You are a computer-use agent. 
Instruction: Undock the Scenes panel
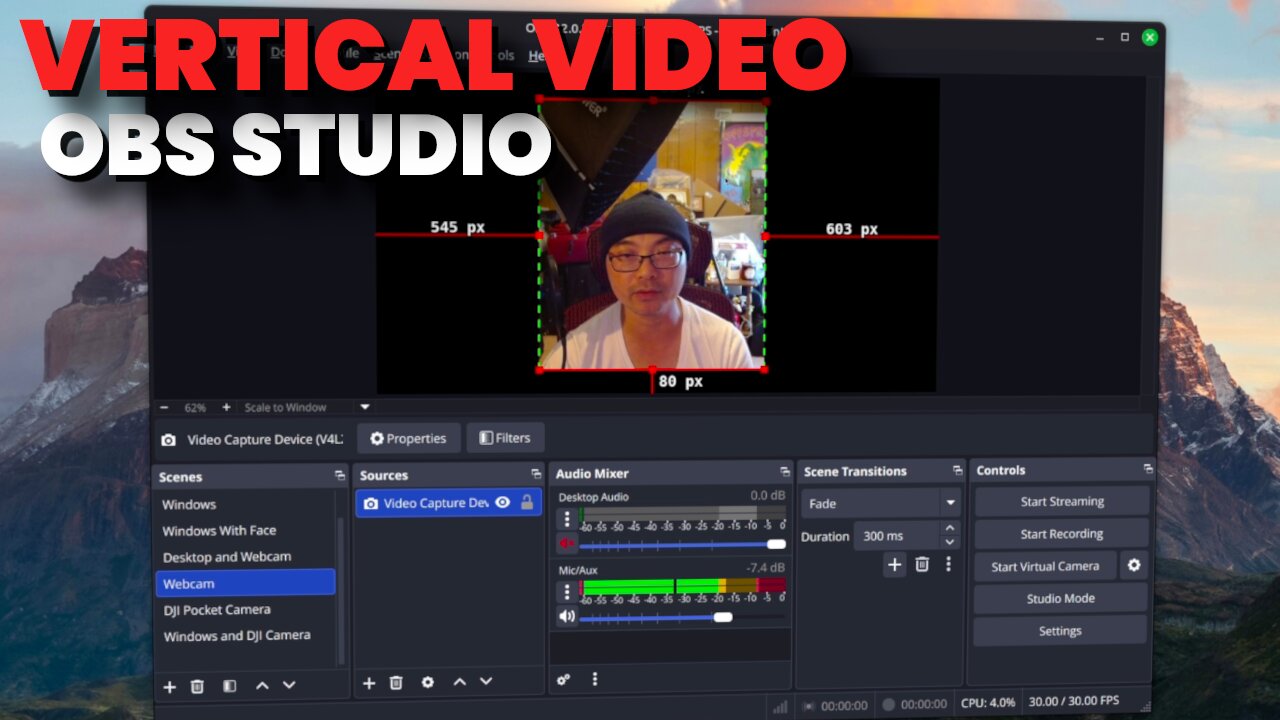341,476
